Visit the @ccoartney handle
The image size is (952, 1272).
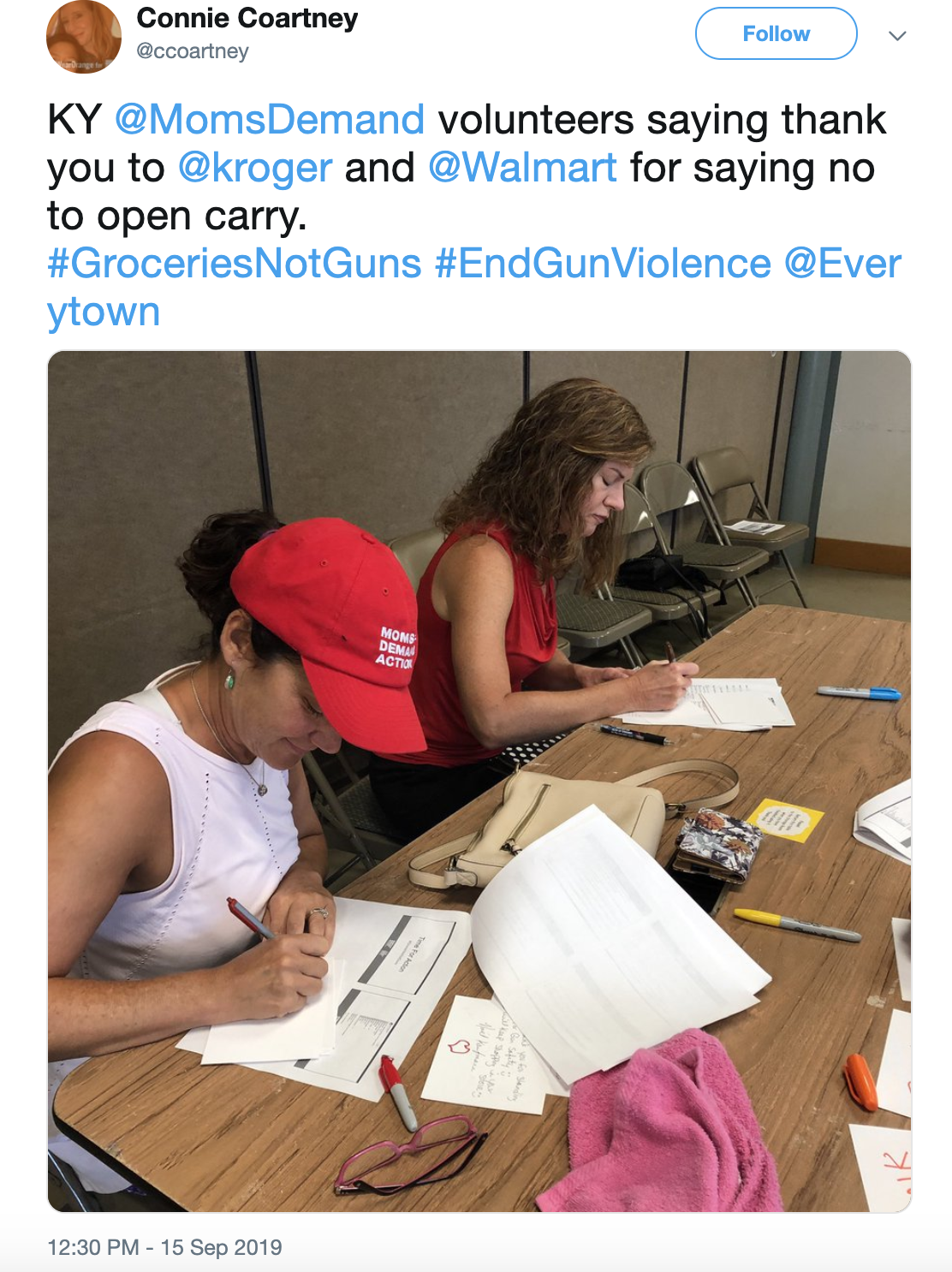click(193, 51)
